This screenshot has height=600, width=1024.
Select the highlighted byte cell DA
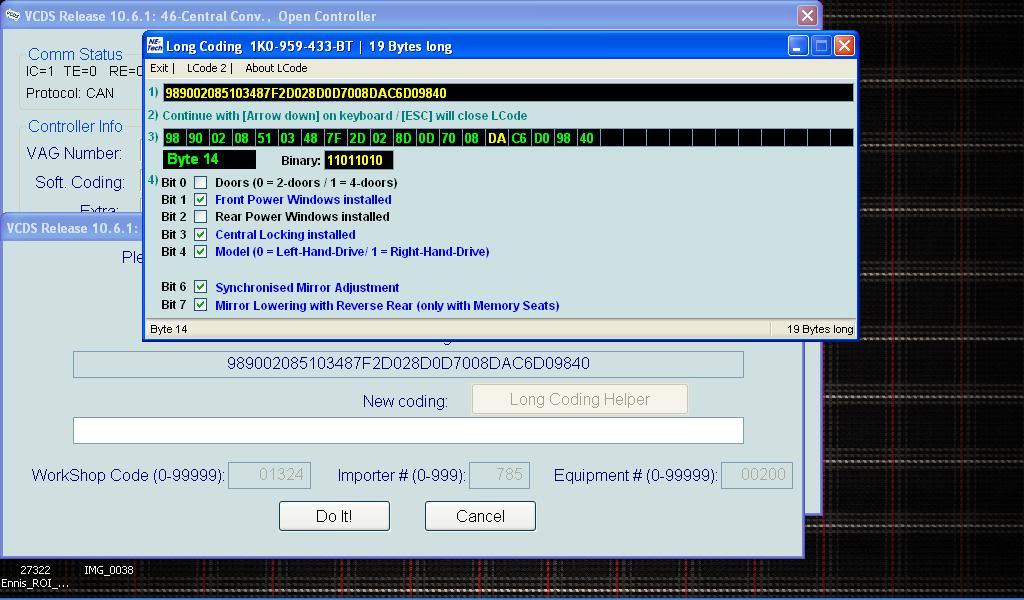coord(497,138)
